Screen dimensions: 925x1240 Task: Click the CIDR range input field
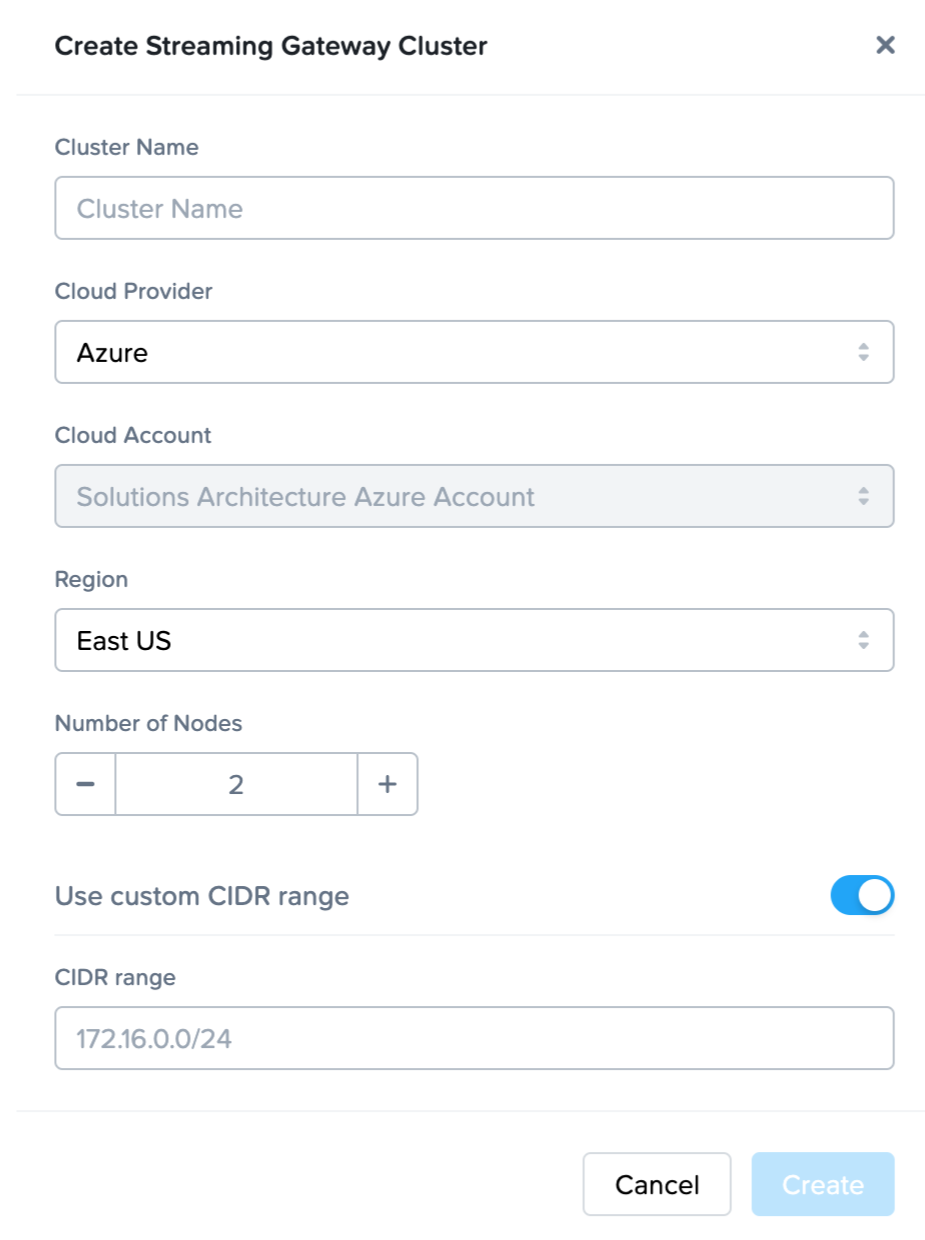point(474,1038)
